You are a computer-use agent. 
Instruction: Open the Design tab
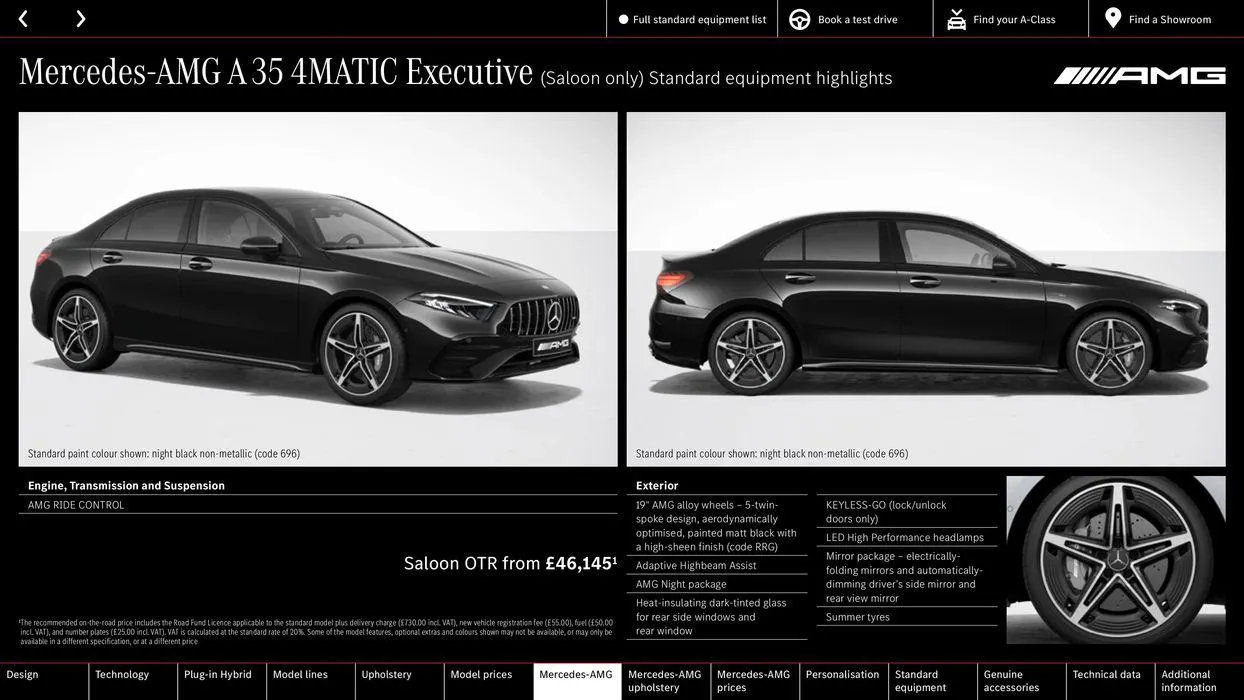pyautogui.click(x=23, y=675)
